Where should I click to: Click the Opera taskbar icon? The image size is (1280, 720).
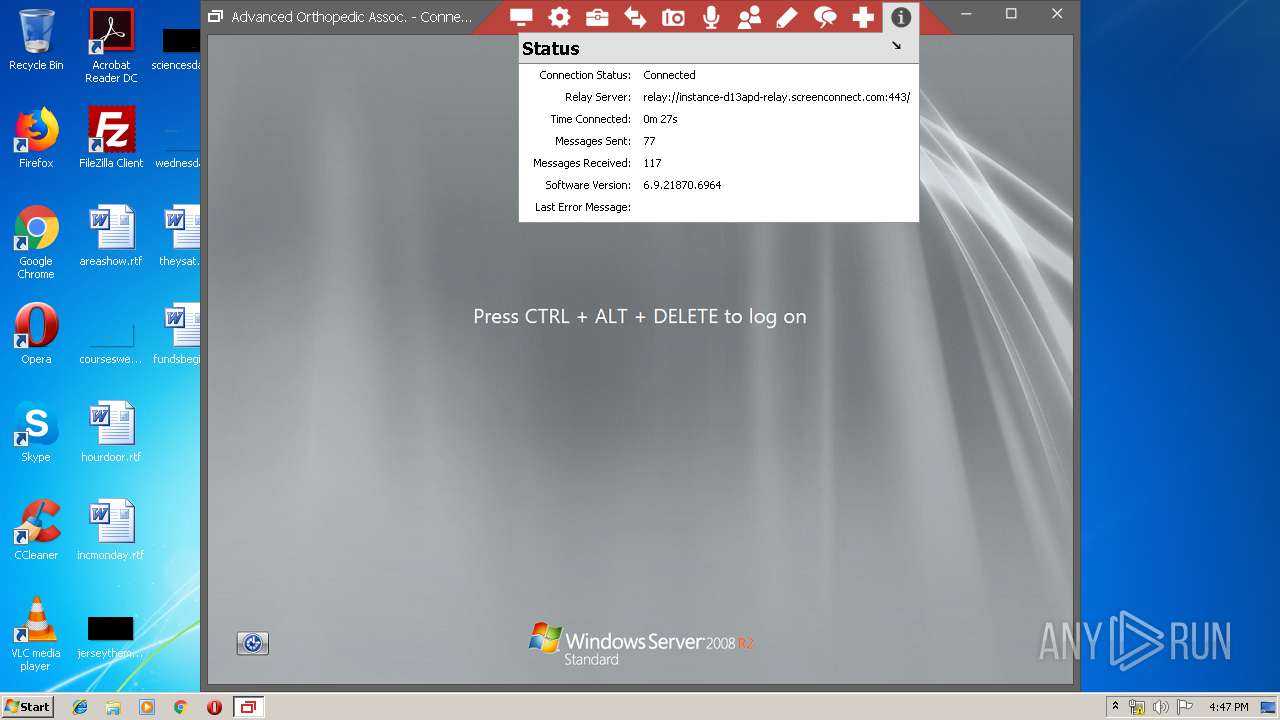[x=214, y=707]
